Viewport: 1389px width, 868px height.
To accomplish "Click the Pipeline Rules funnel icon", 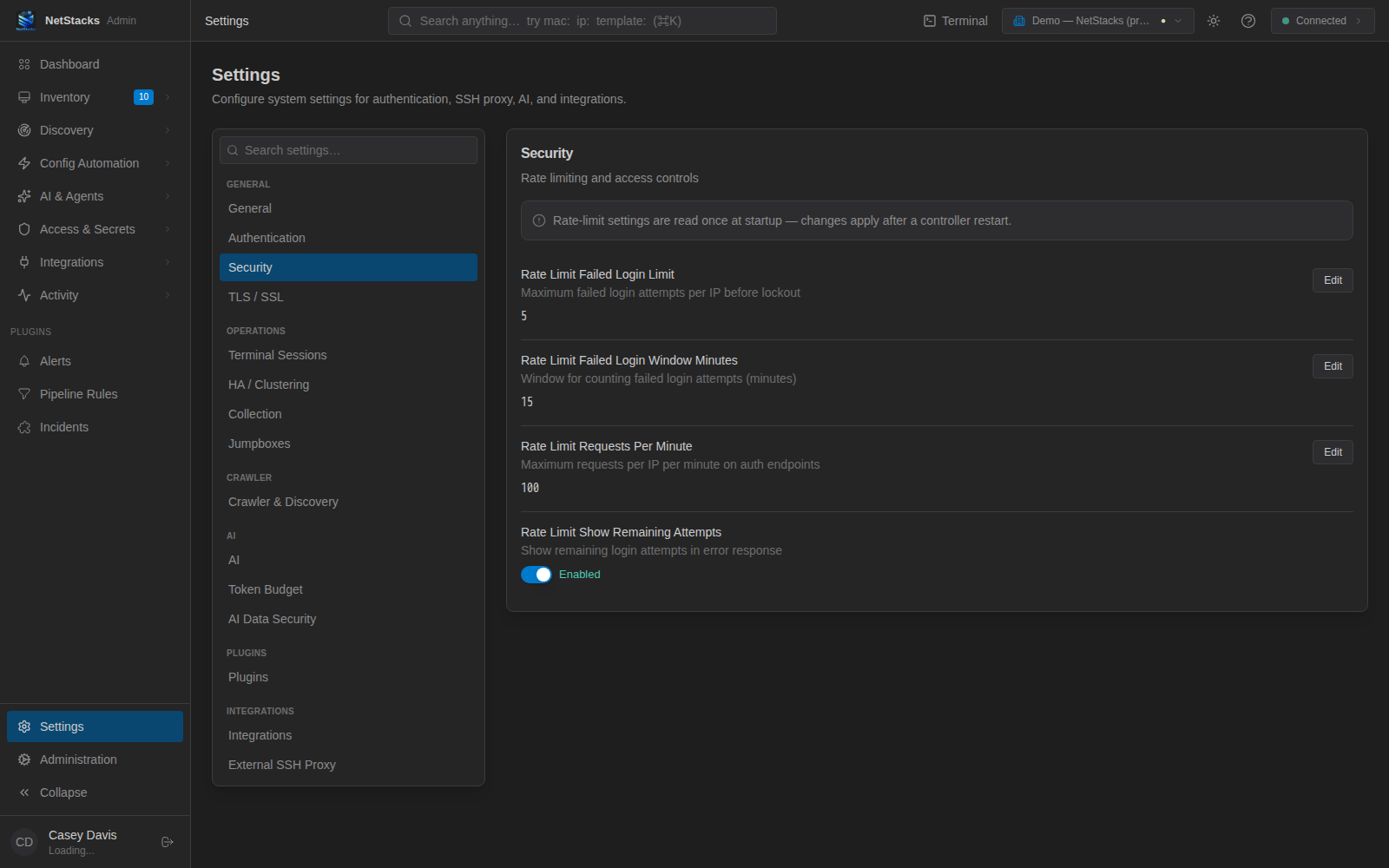I will tap(24, 394).
